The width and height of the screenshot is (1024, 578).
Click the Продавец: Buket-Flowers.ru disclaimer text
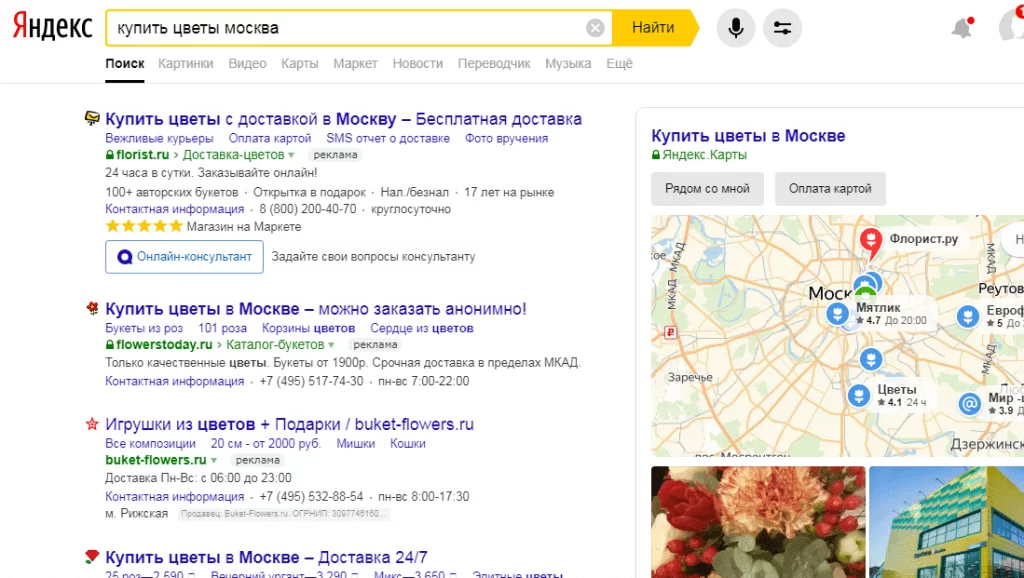pos(284,514)
